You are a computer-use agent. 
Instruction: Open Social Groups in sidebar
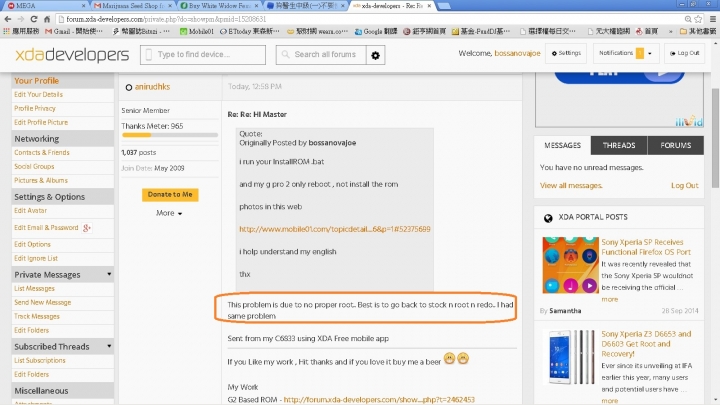(x=34, y=167)
